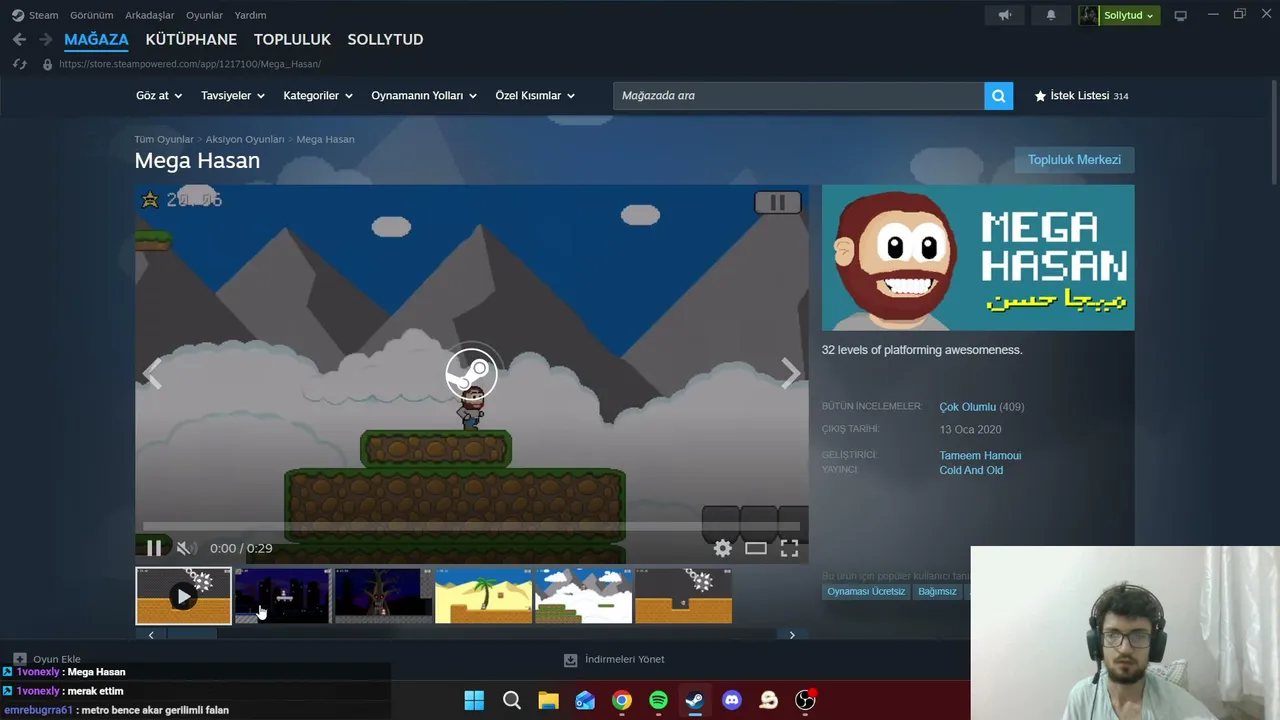The height and width of the screenshot is (720, 1280).
Task: Expand the Tavsiyeler dropdown
Action: click(233, 96)
